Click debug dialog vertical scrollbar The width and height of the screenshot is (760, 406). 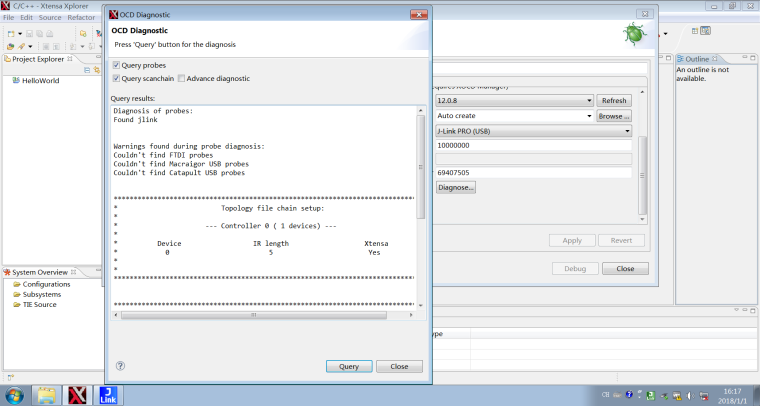click(x=643, y=175)
